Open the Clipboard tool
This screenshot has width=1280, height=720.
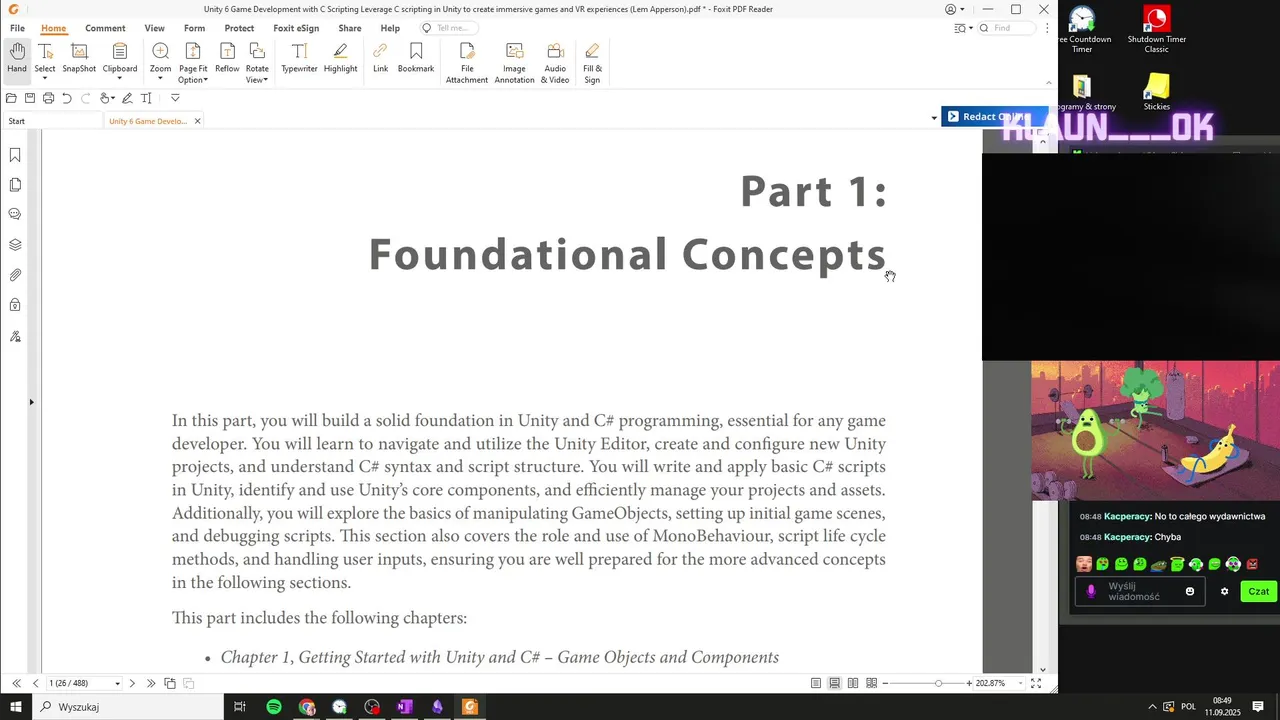click(120, 58)
